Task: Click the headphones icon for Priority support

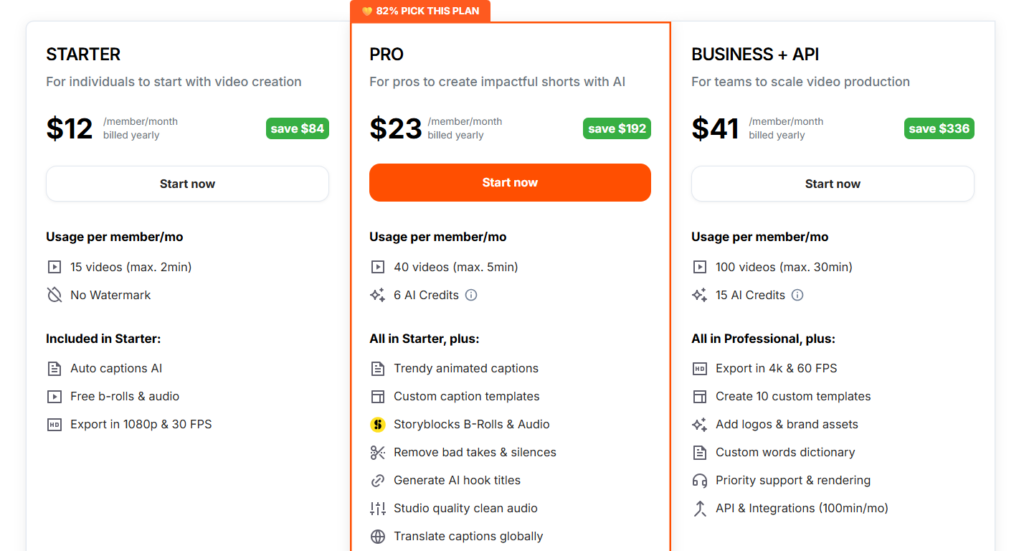Action: click(x=700, y=480)
